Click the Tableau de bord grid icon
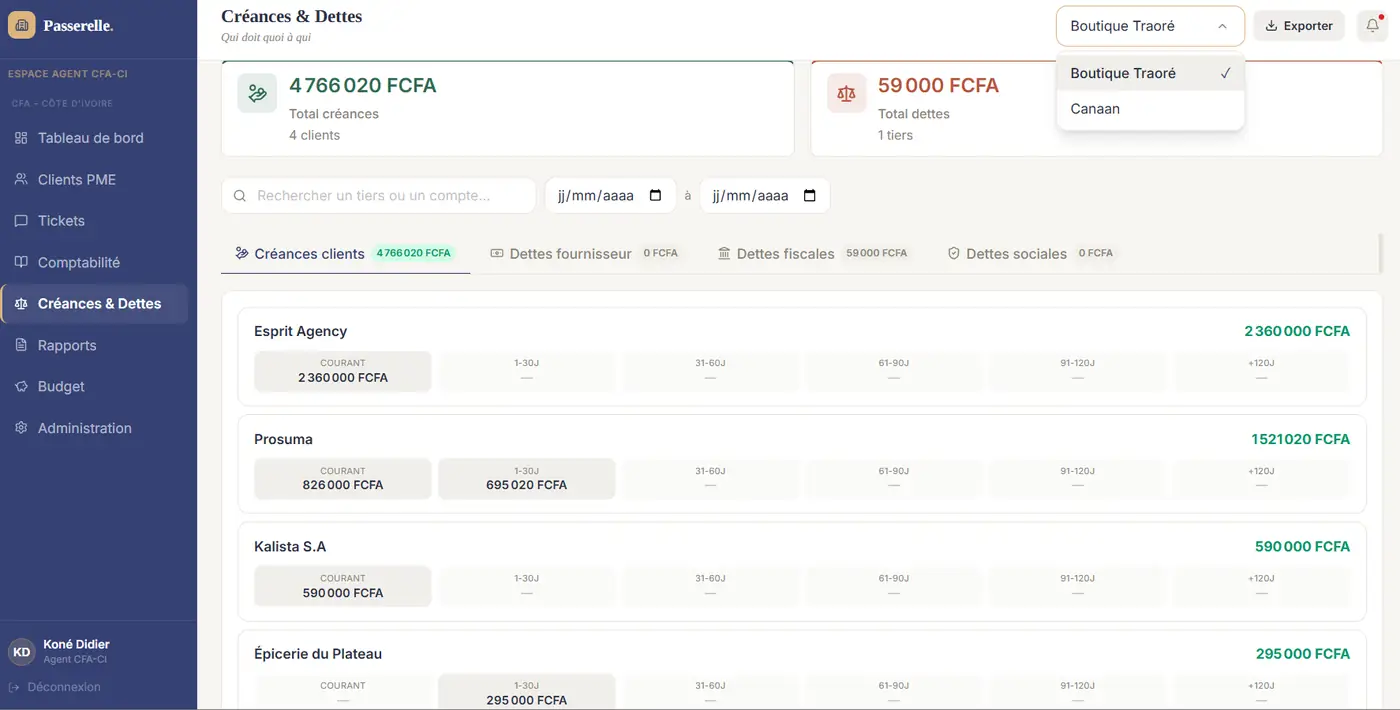 pos(21,138)
